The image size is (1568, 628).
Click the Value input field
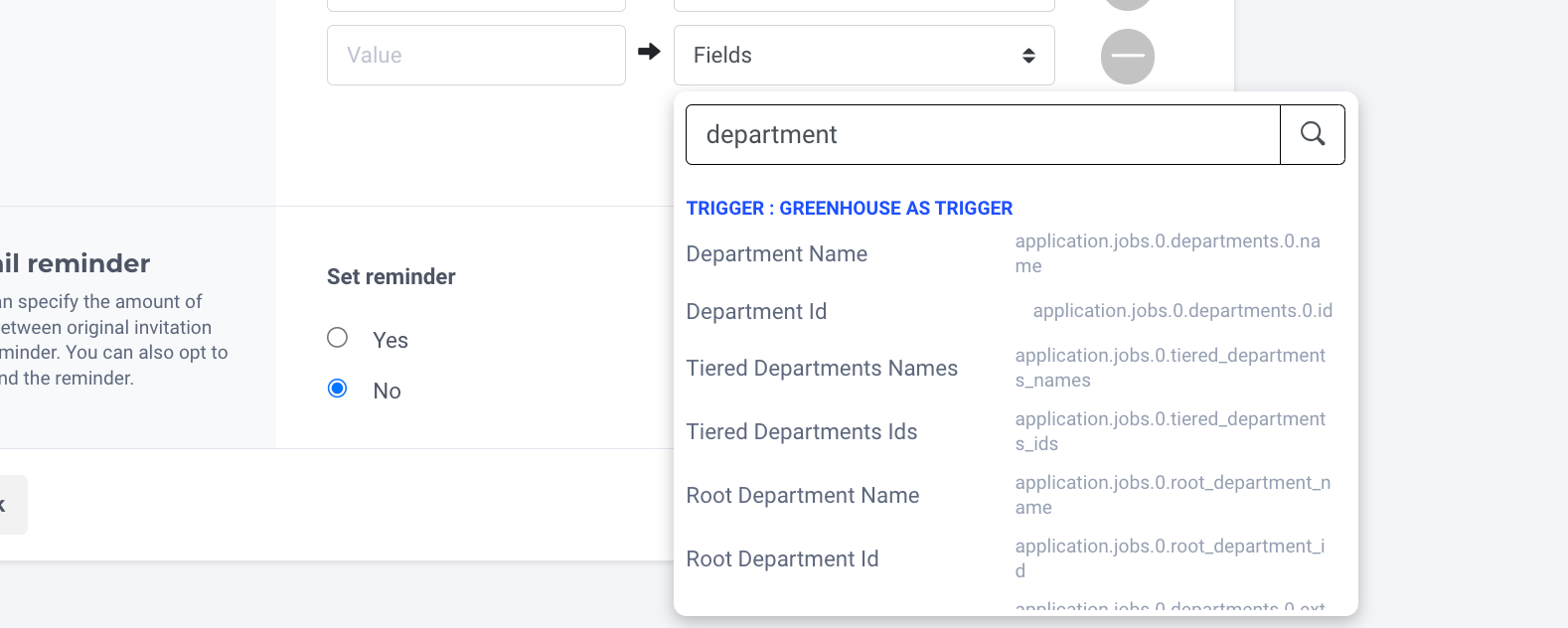tap(476, 56)
